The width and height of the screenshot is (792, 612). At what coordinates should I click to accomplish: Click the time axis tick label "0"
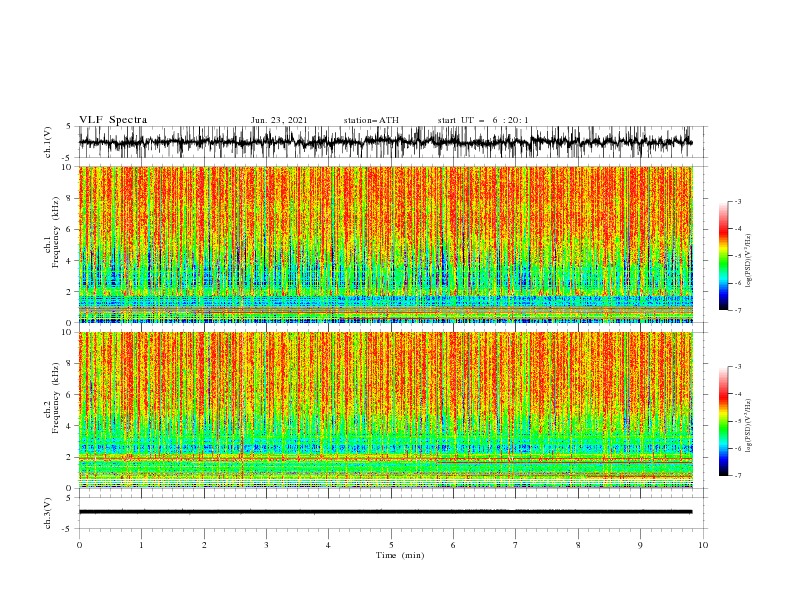[x=79, y=545]
